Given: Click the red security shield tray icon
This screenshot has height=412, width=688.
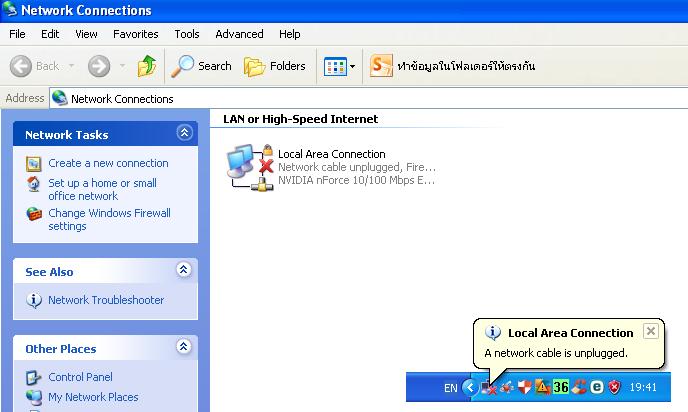Looking at the screenshot, I should coord(615,387).
